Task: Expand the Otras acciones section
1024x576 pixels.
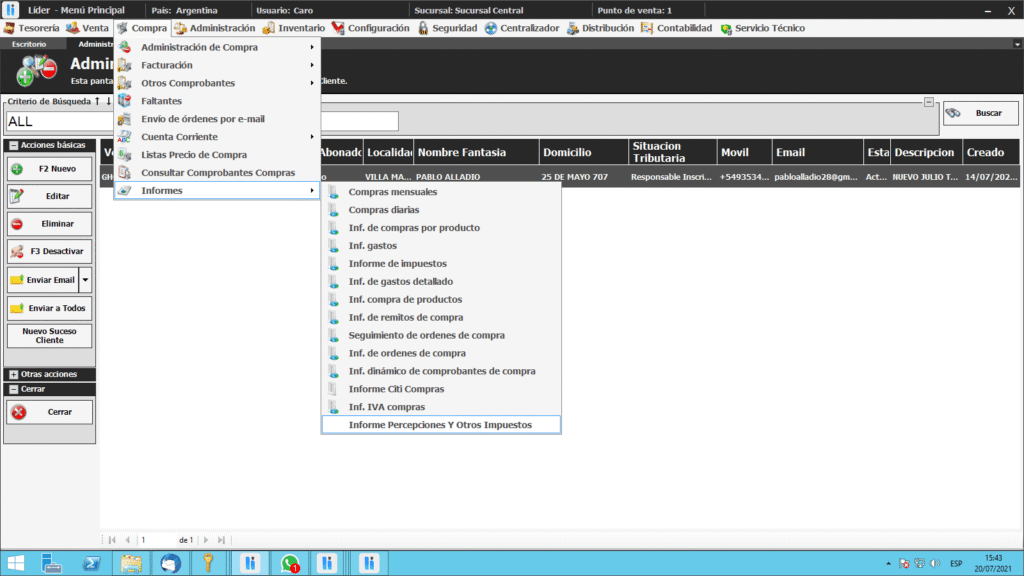Action: (x=13, y=374)
